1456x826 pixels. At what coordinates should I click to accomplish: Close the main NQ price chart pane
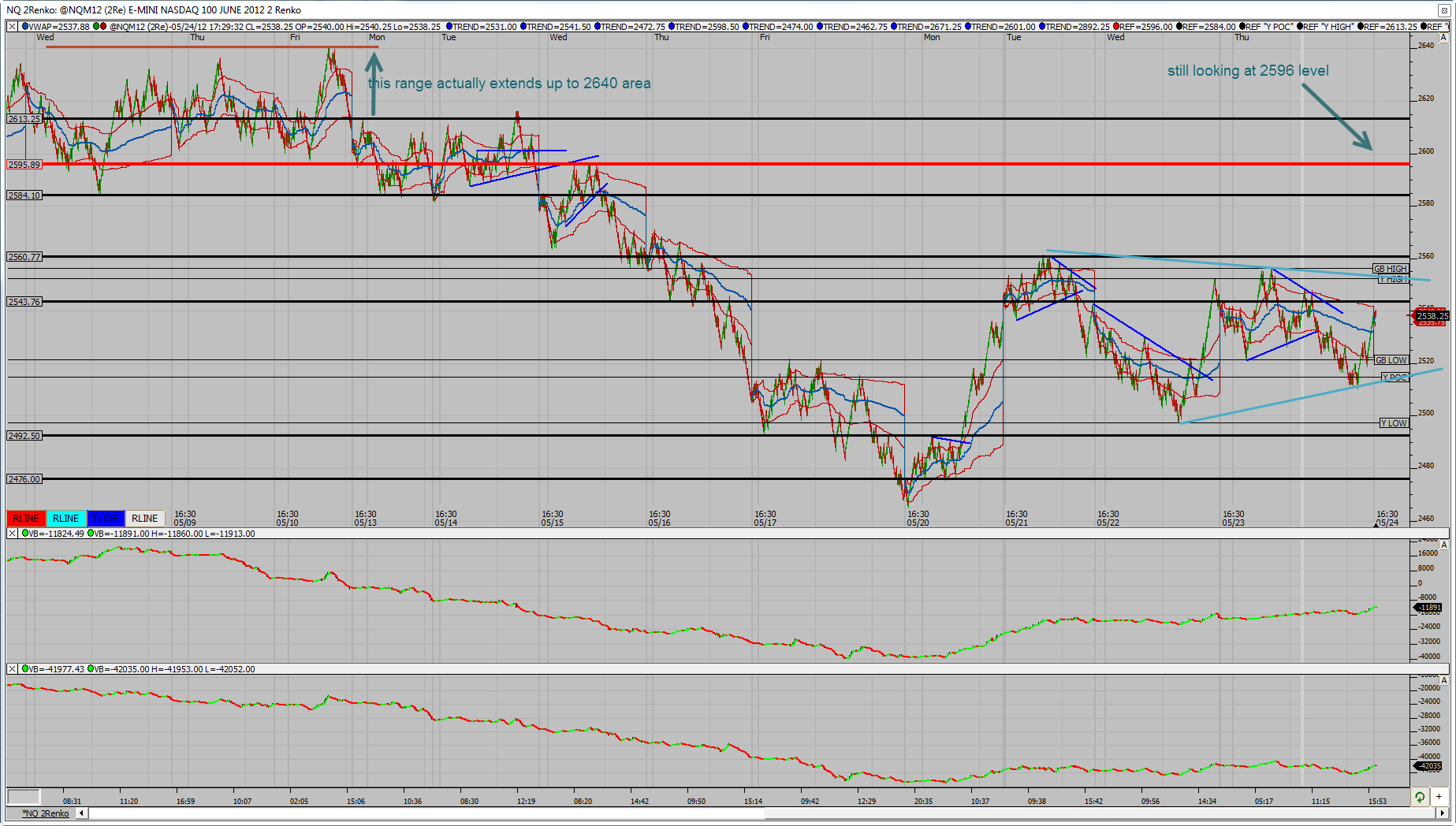coord(13,27)
